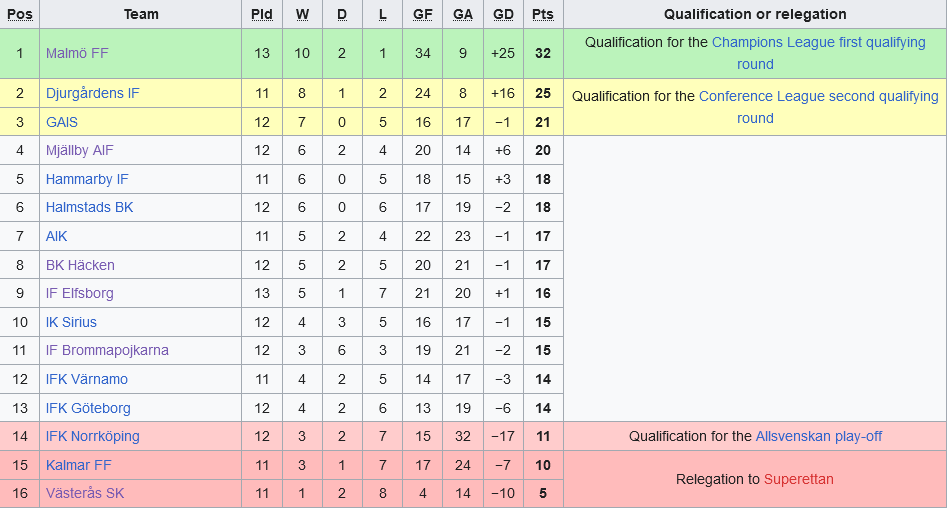Open the Västerås SK link
The image size is (949, 512).
click(85, 493)
